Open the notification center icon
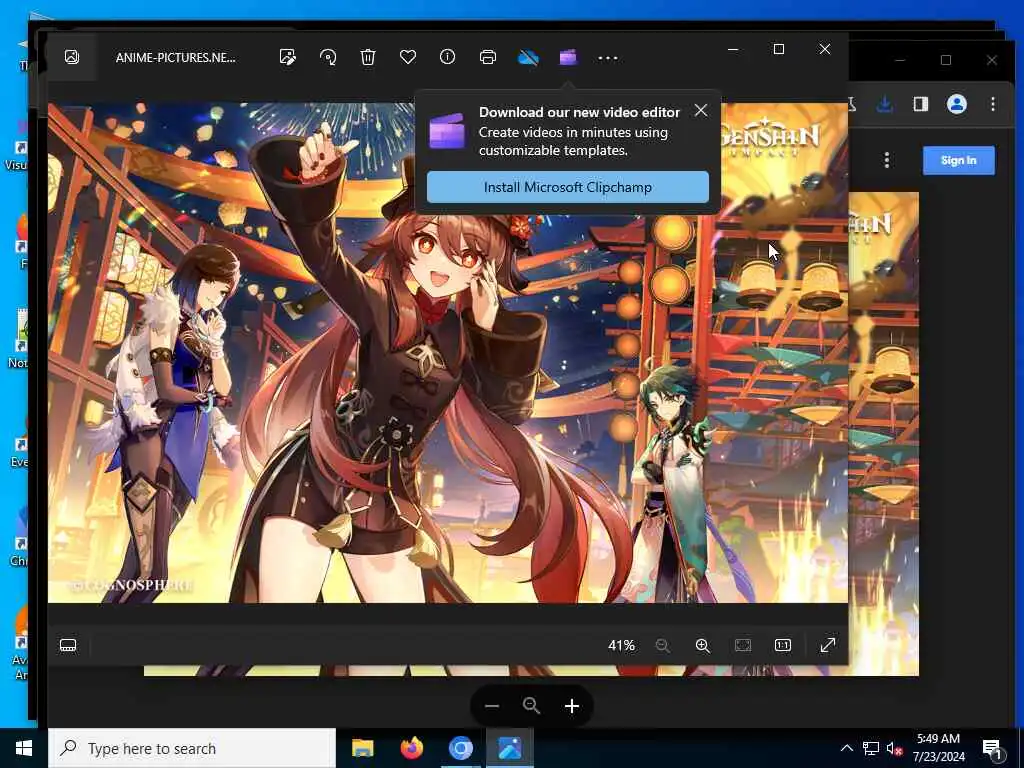This screenshot has width=1024, height=768. tap(992, 749)
